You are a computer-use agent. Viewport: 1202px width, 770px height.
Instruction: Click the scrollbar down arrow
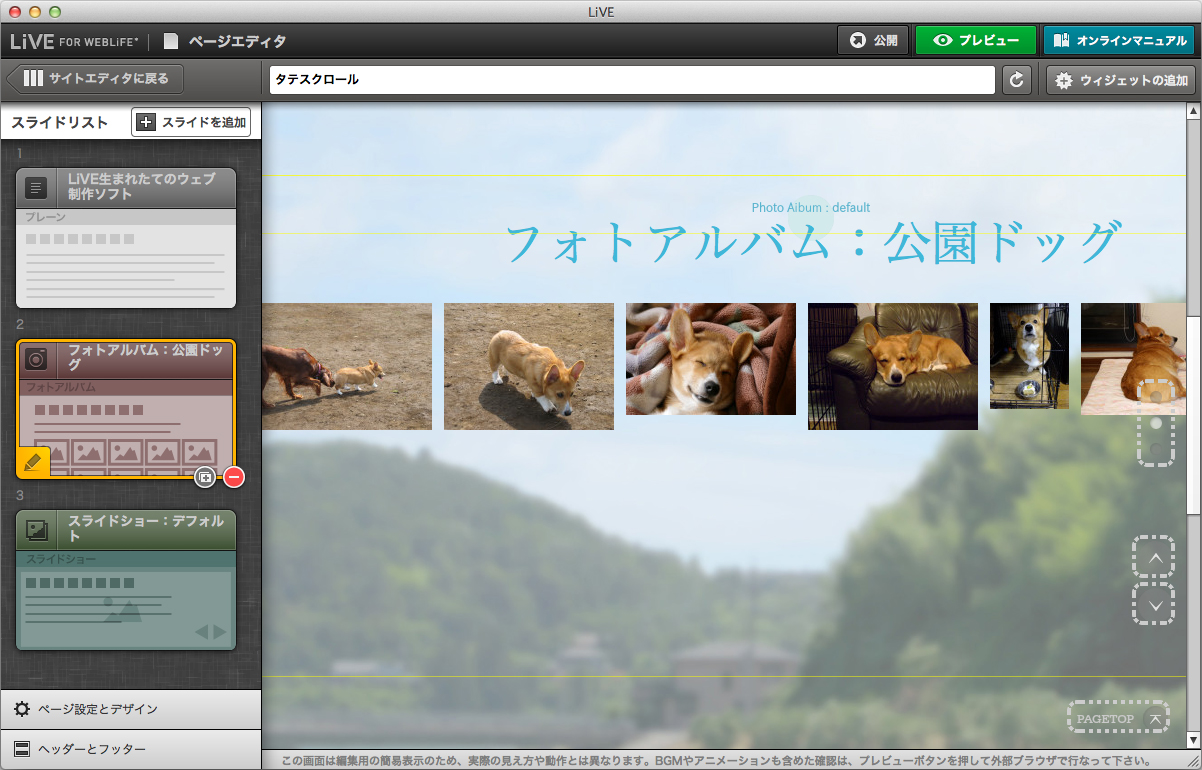click(x=1194, y=740)
